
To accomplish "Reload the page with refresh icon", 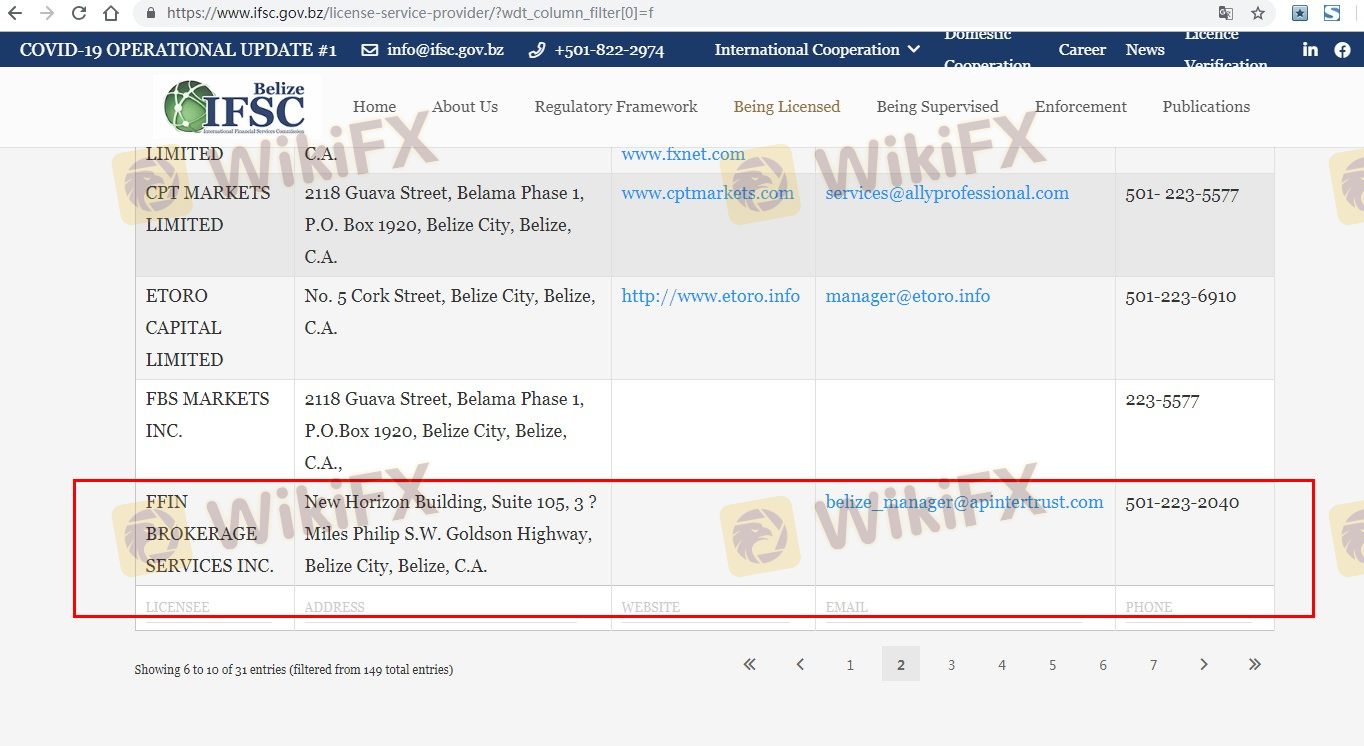I will (79, 14).
